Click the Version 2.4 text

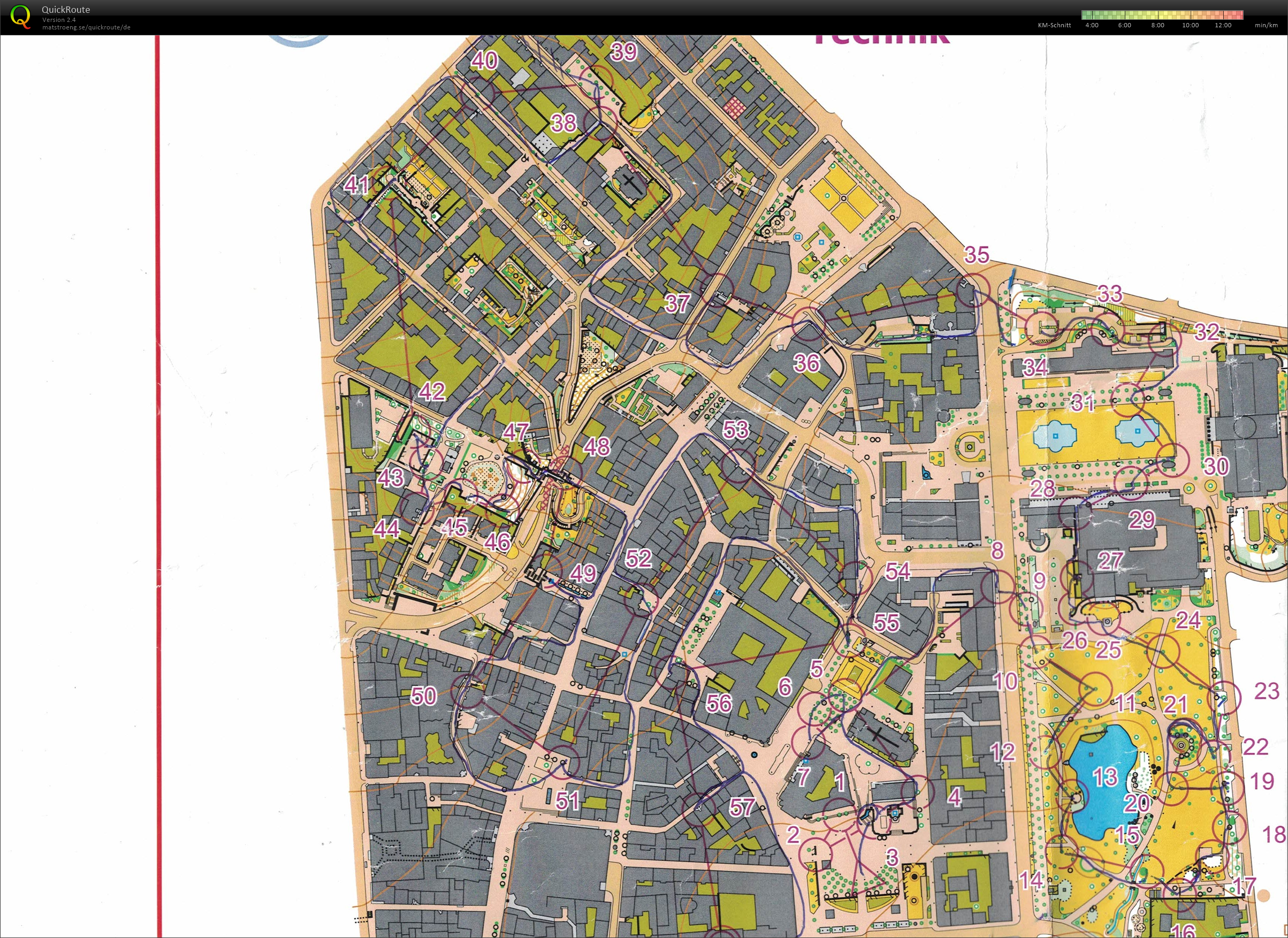(58, 19)
